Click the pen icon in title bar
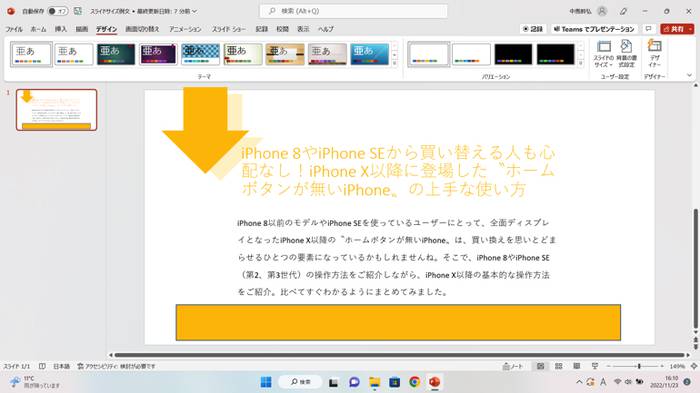 tap(624, 11)
